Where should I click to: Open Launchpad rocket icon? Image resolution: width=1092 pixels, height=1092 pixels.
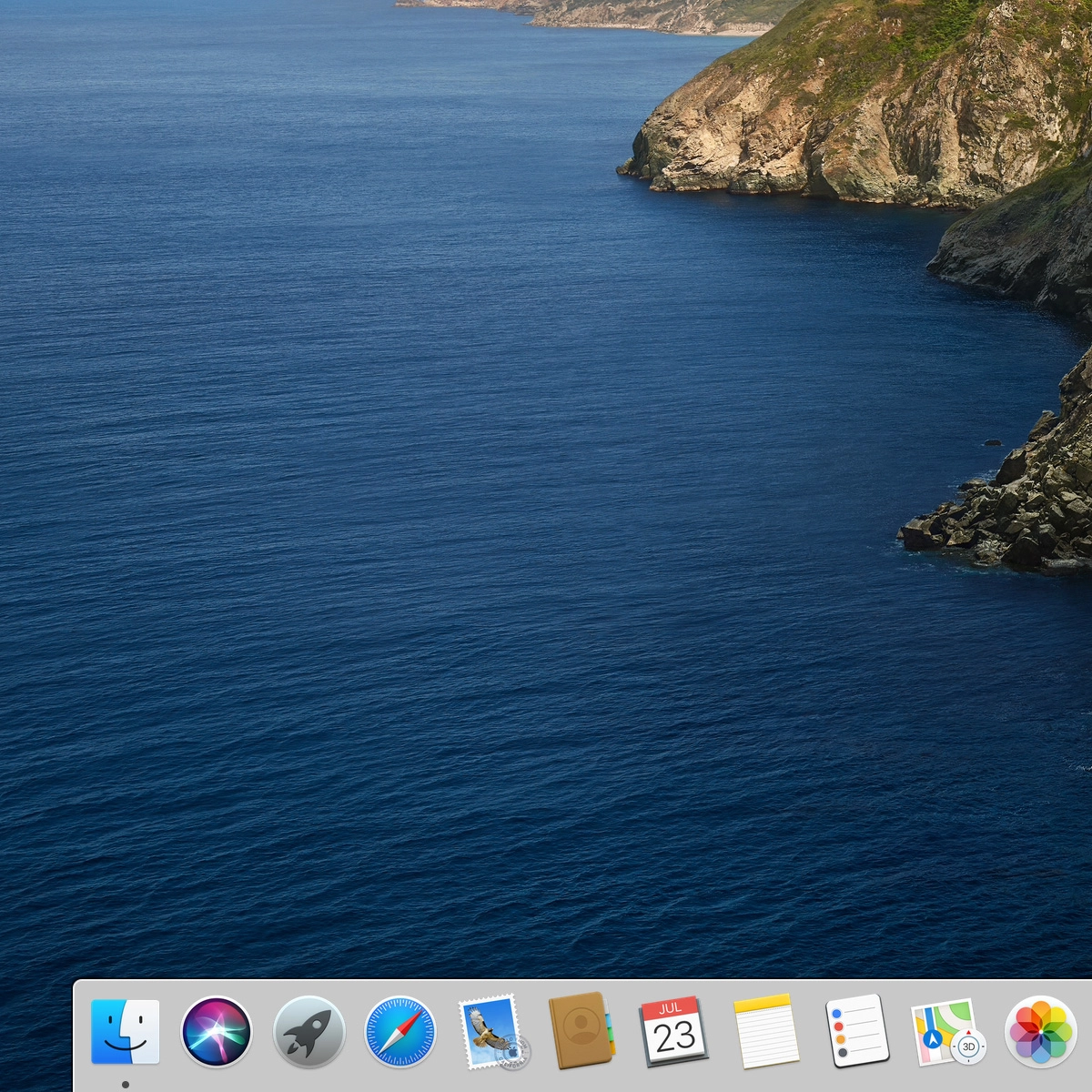point(308,1032)
